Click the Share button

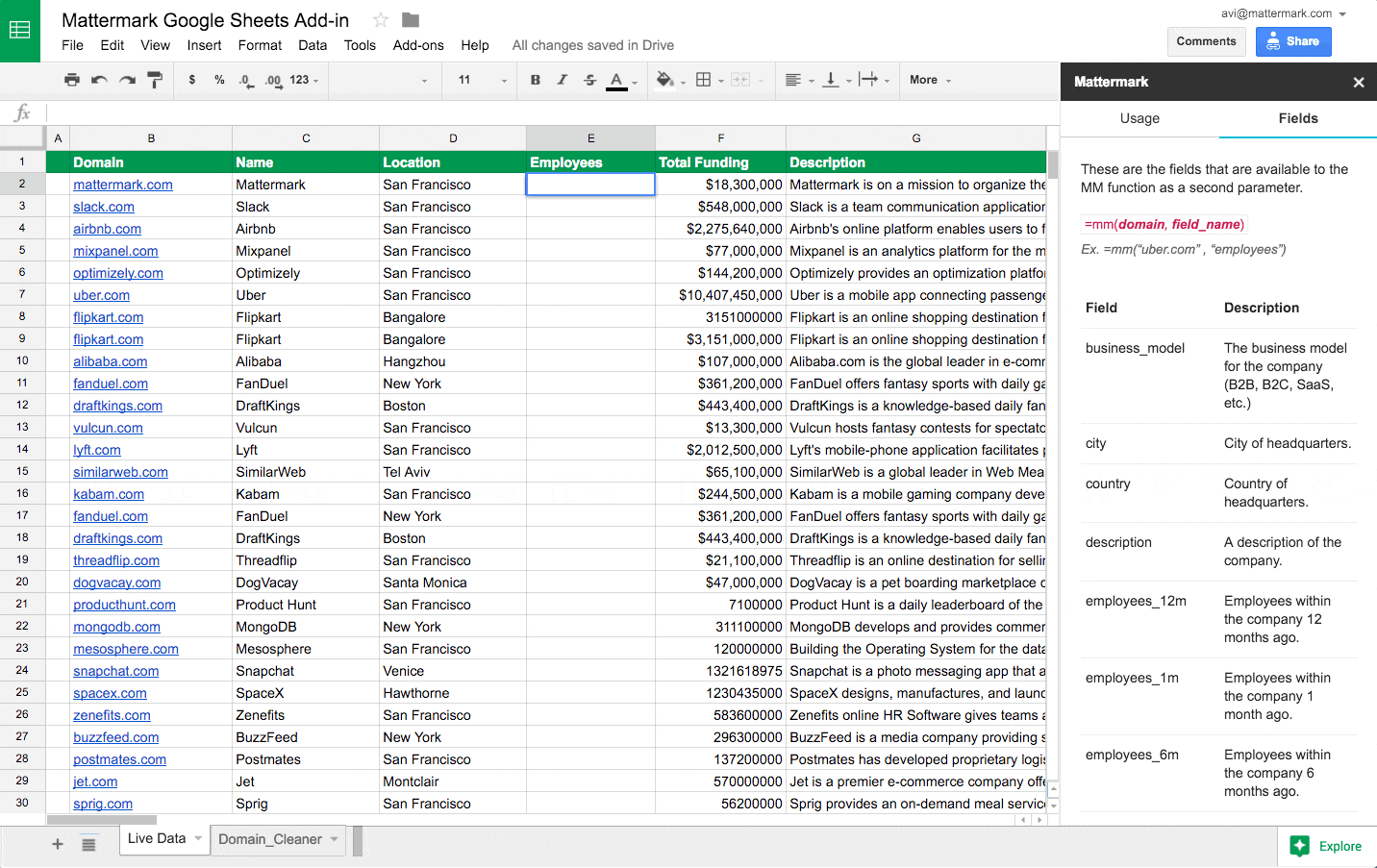pos(1293,41)
